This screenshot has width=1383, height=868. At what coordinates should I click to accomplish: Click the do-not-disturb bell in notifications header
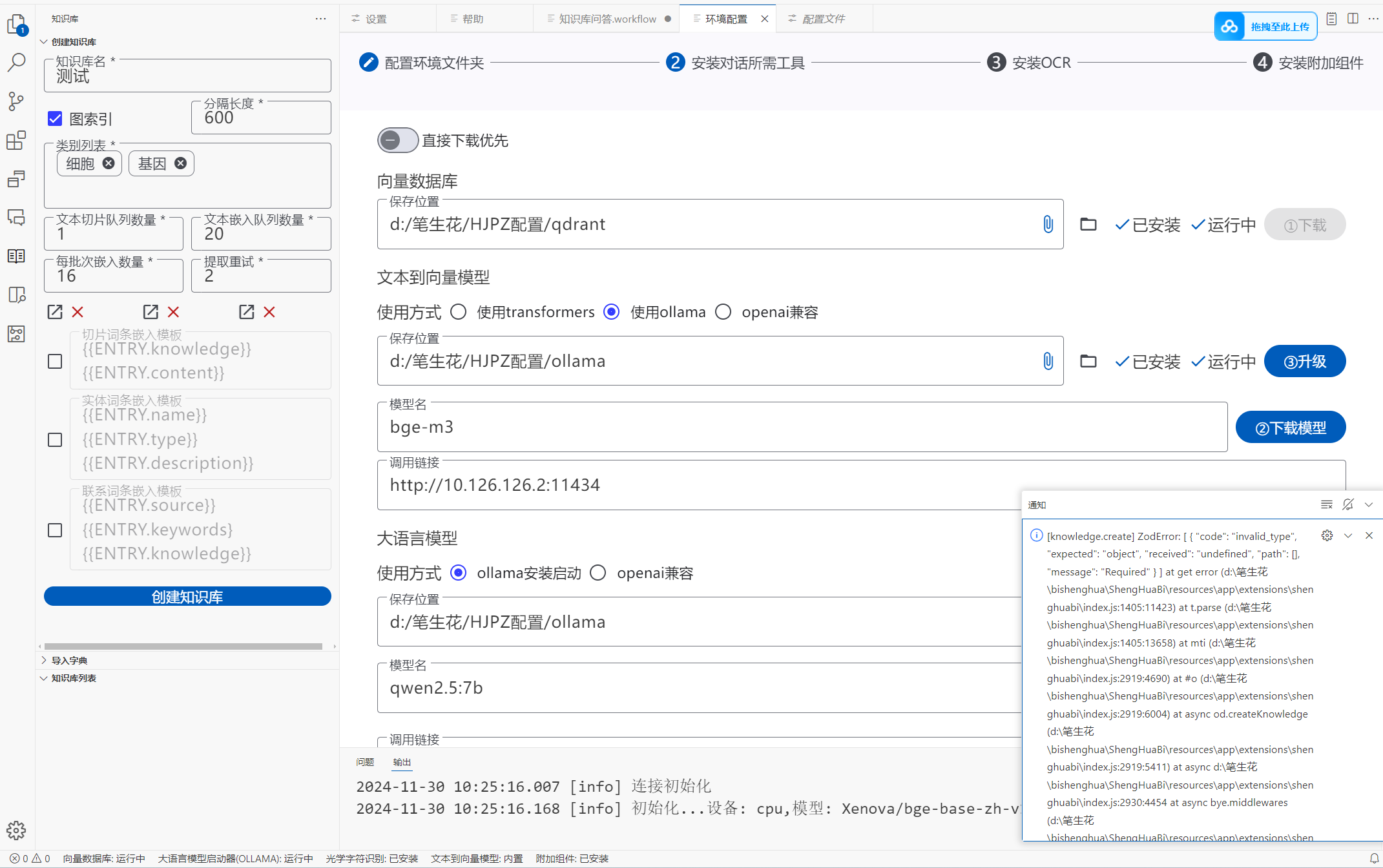[x=1348, y=504]
